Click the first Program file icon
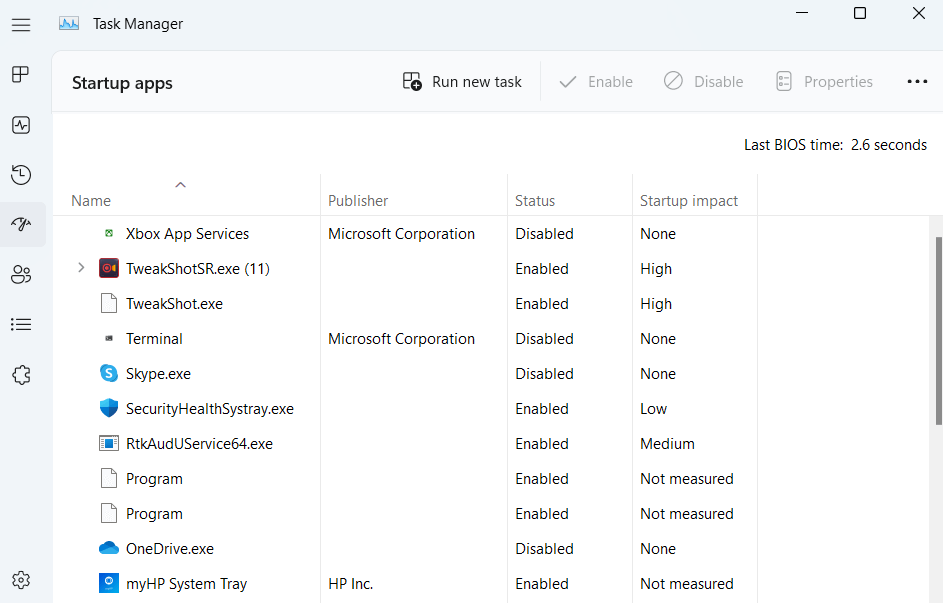Screen dimensions: 943x603 pyautogui.click(x=109, y=479)
